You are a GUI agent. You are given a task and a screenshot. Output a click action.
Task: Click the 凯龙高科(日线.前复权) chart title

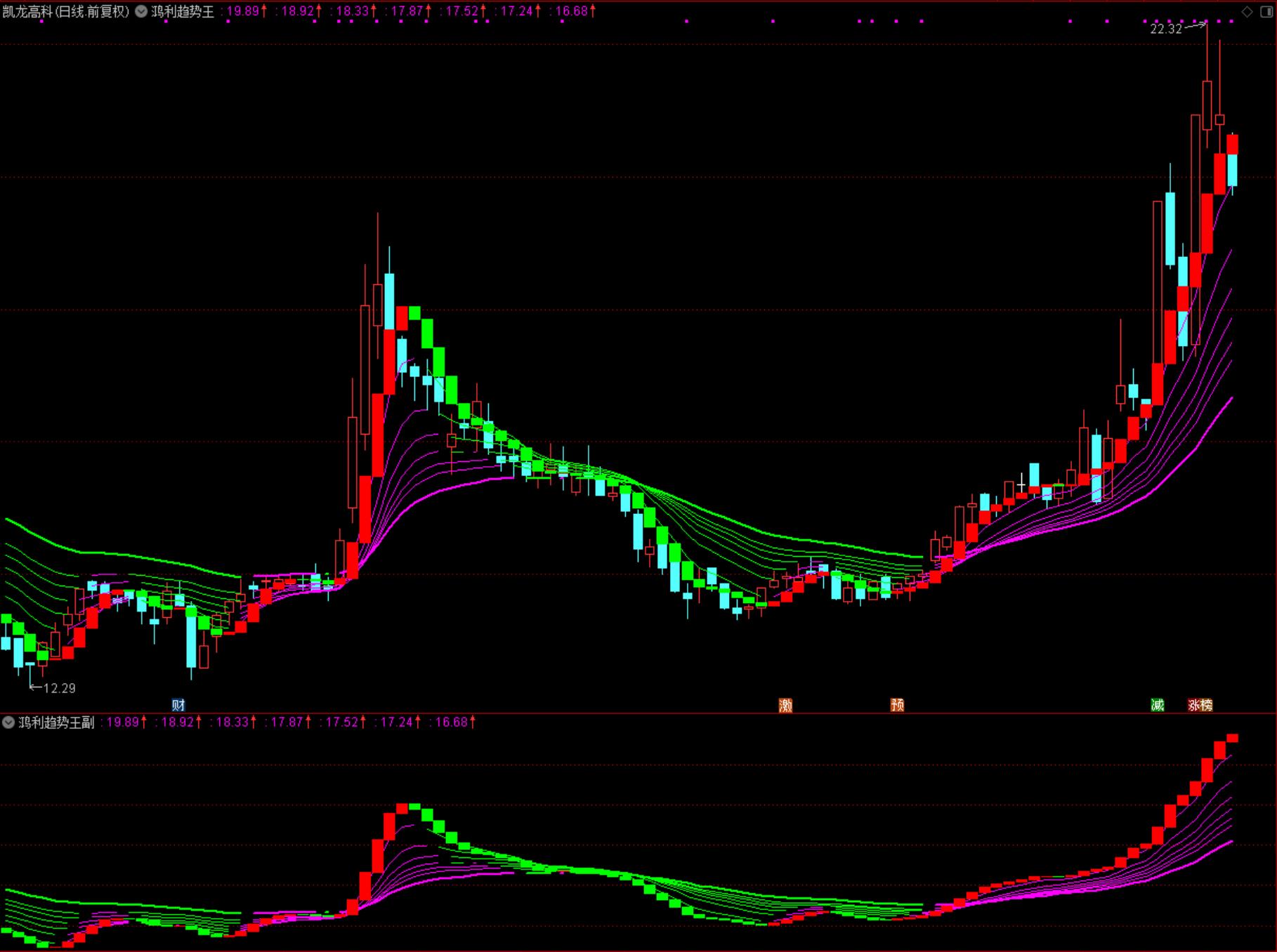click(66, 12)
